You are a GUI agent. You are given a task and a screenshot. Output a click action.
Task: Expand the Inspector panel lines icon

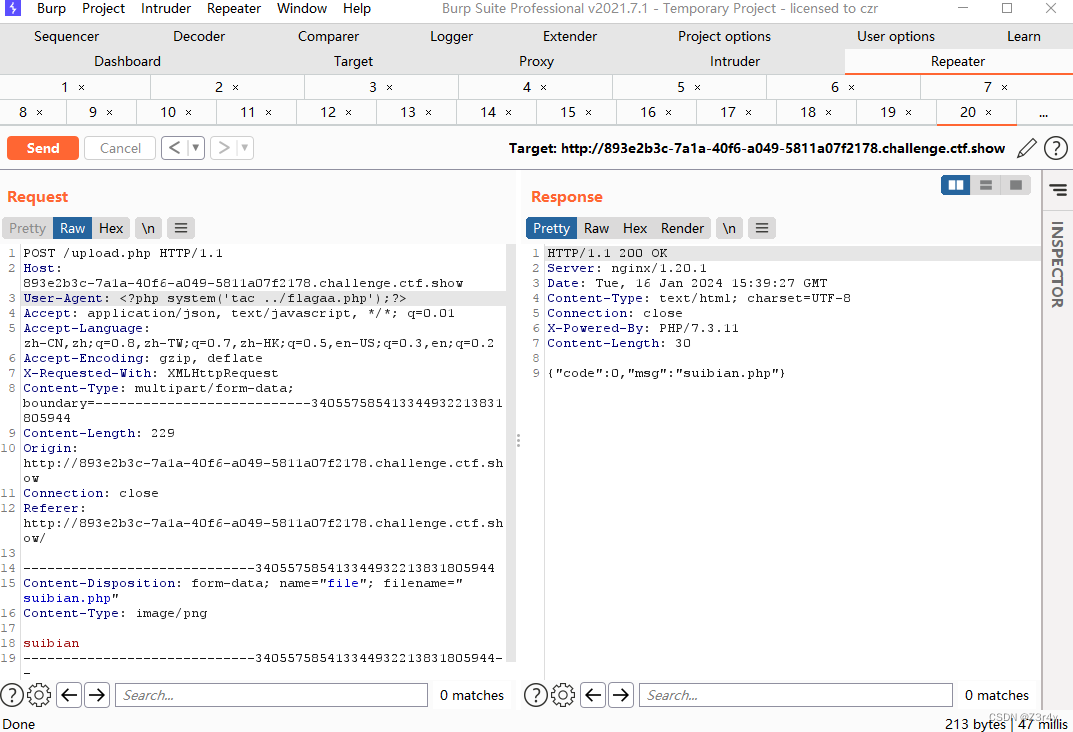click(x=1058, y=189)
